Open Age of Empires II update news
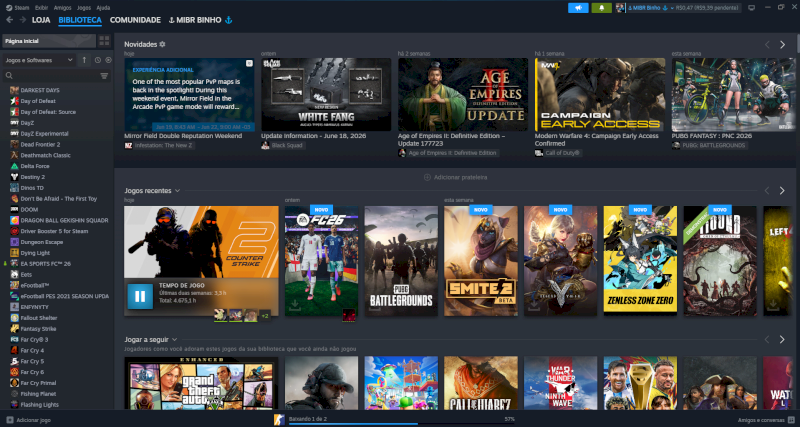This screenshot has width=800, height=427. click(463, 95)
